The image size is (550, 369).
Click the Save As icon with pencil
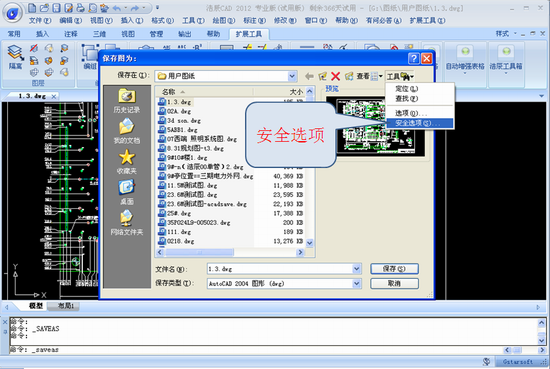click(x=68, y=7)
